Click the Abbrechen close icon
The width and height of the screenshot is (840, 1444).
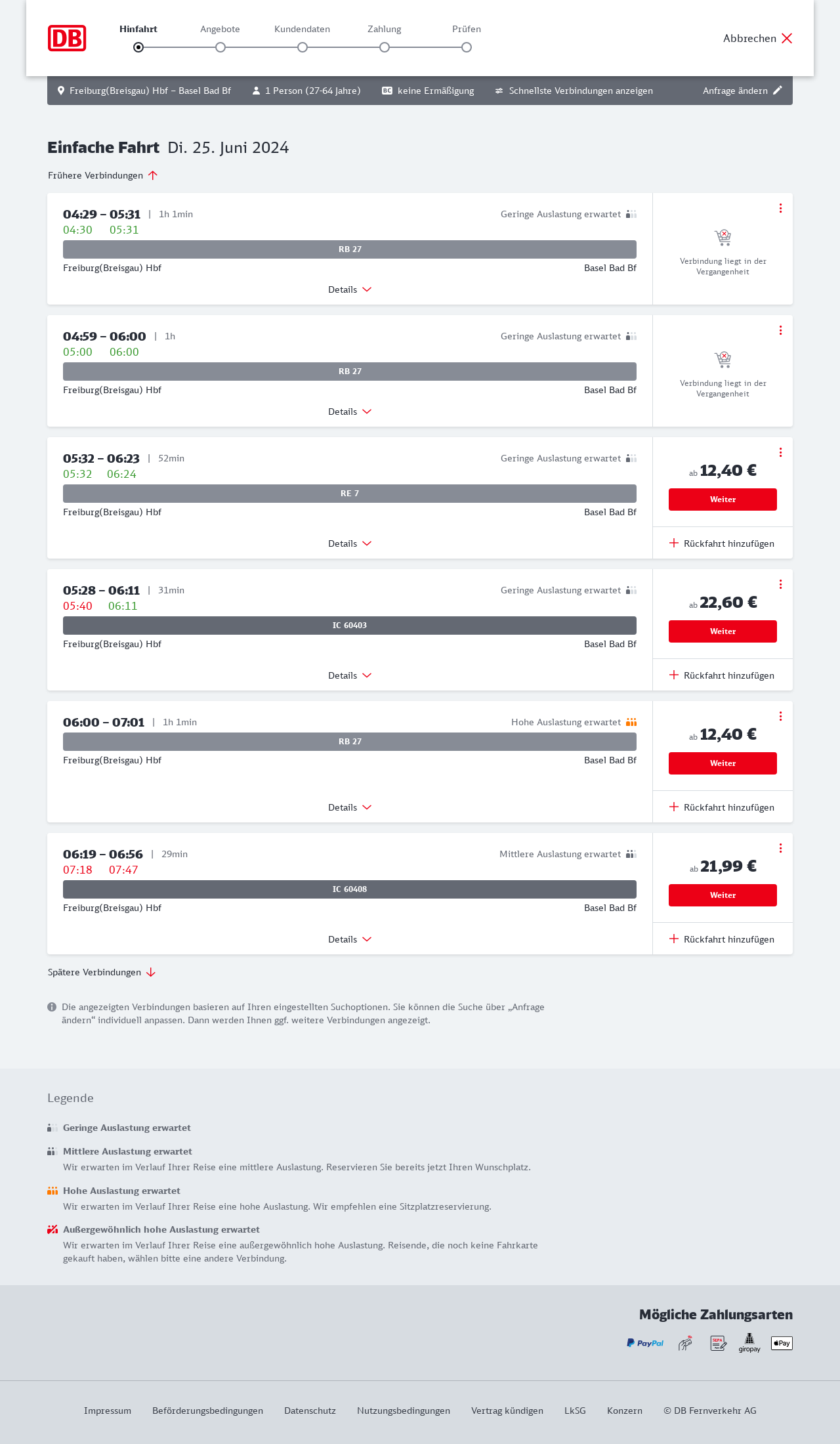click(787, 38)
